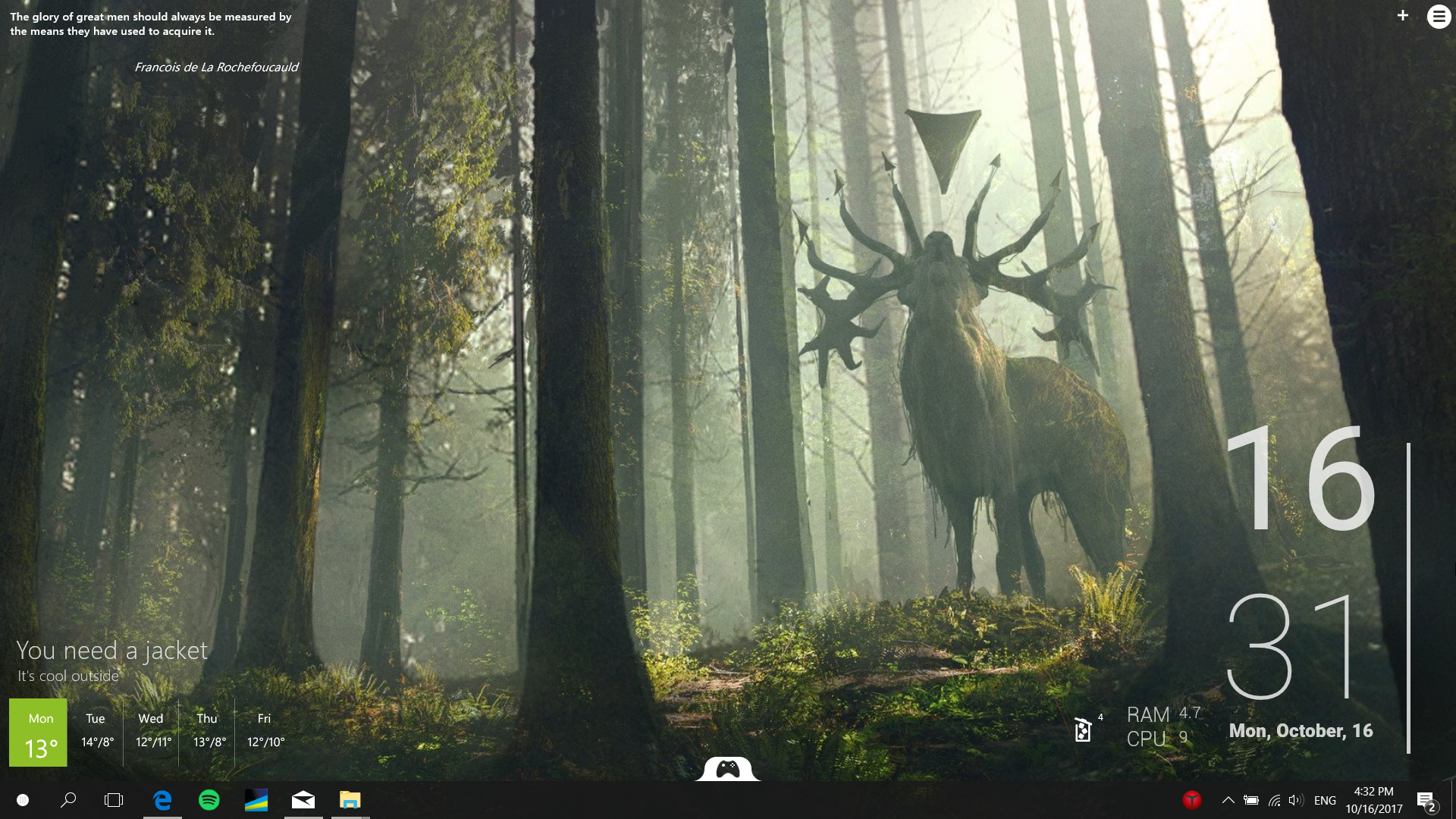Launch Microsoft Edge from taskbar
Viewport: 1456px width, 819px height.
coord(162,800)
